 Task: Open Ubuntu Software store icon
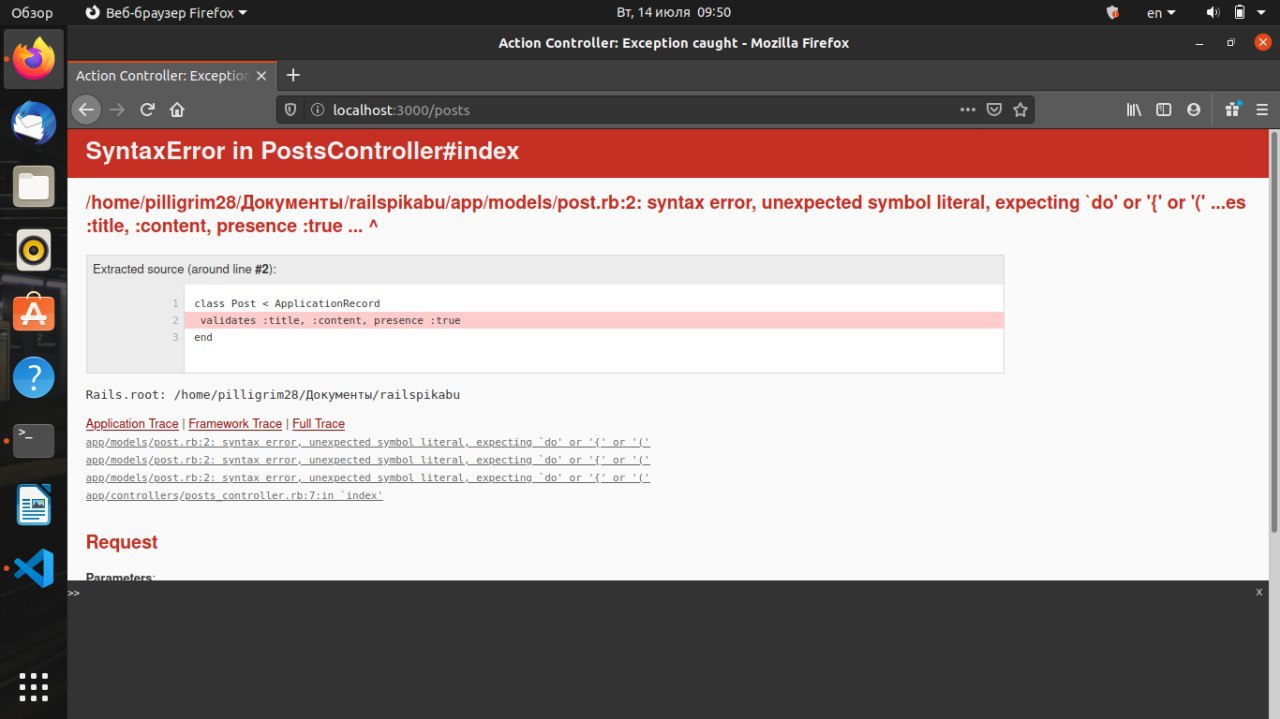pyautogui.click(x=34, y=313)
